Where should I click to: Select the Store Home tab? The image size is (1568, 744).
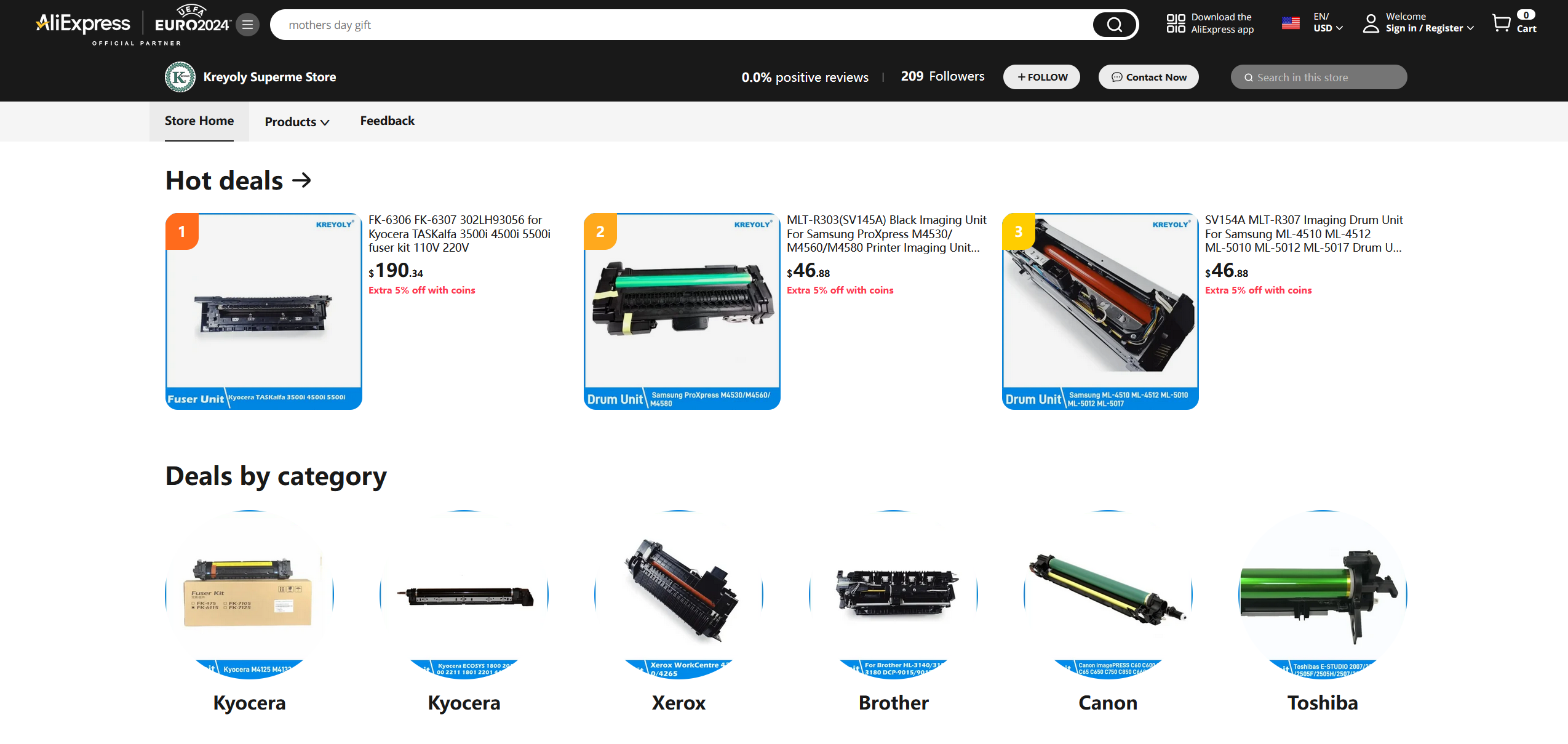199,121
